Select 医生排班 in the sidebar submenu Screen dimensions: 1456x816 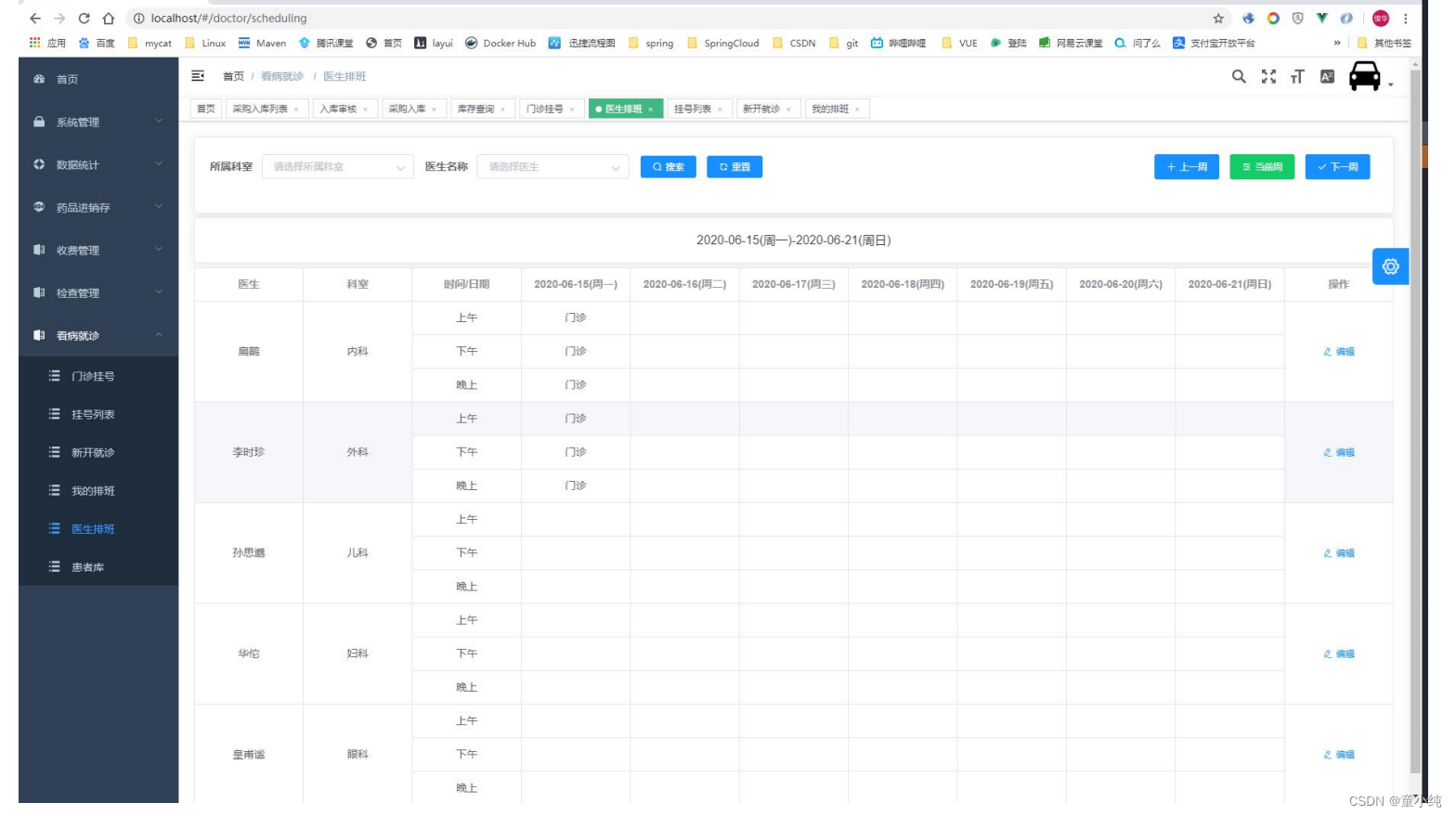[98, 528]
